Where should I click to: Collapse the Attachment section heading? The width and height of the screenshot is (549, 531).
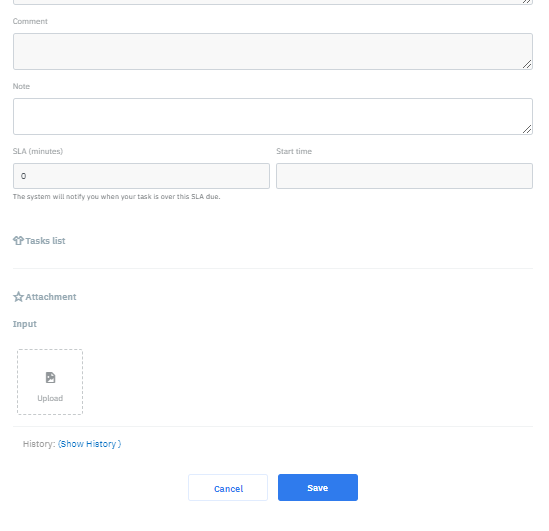[51, 297]
